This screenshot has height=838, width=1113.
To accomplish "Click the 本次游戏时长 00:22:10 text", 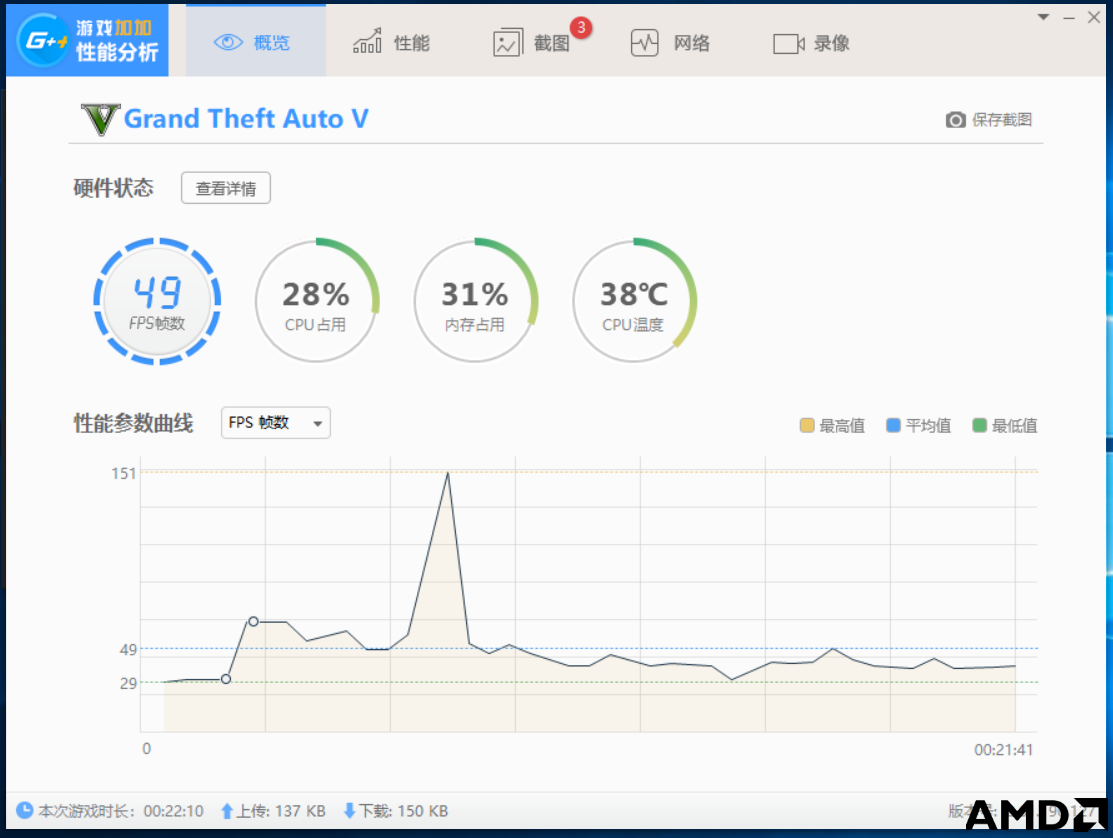I will click(x=121, y=811).
